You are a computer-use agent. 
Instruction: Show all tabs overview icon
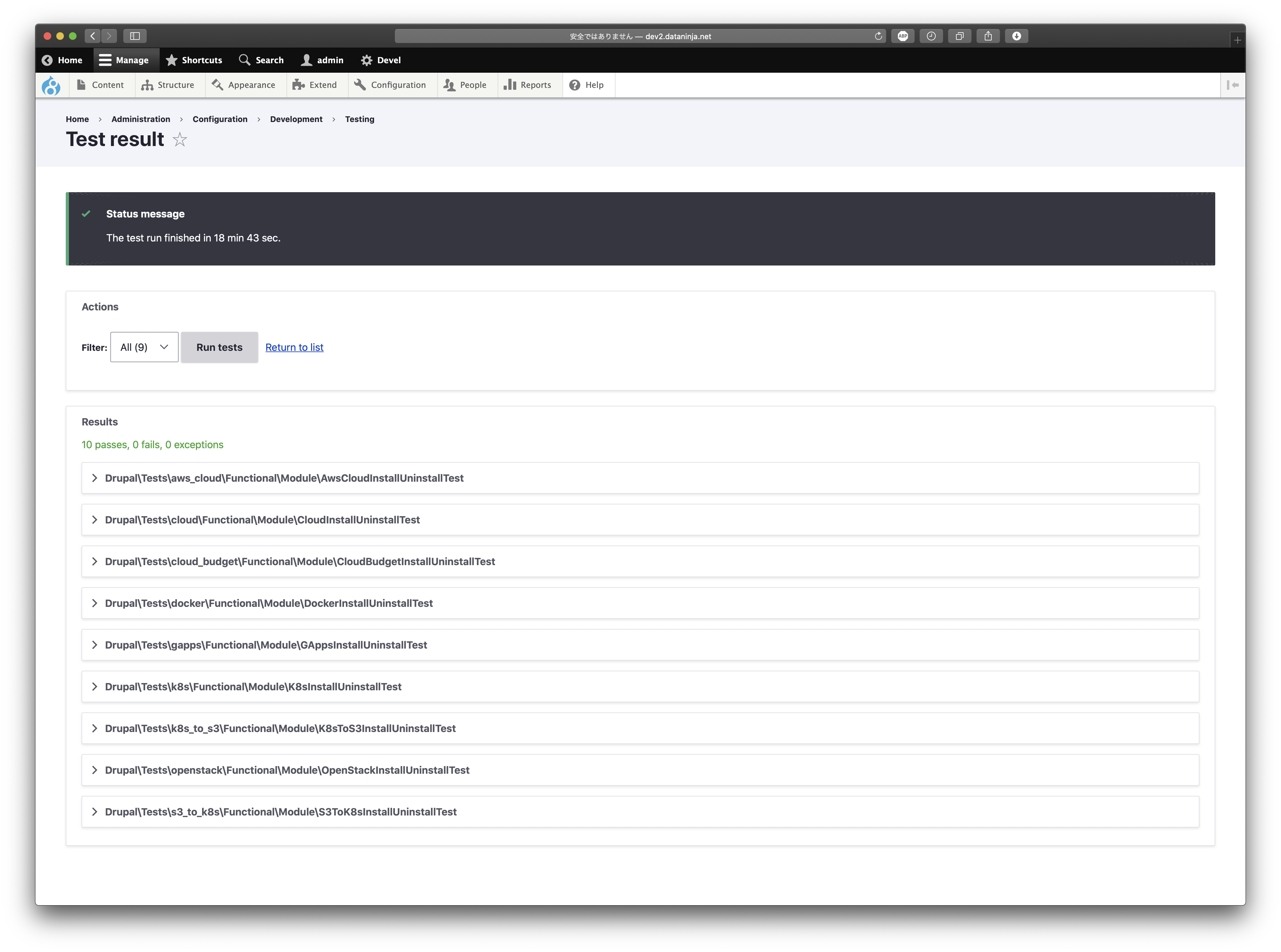[x=959, y=36]
